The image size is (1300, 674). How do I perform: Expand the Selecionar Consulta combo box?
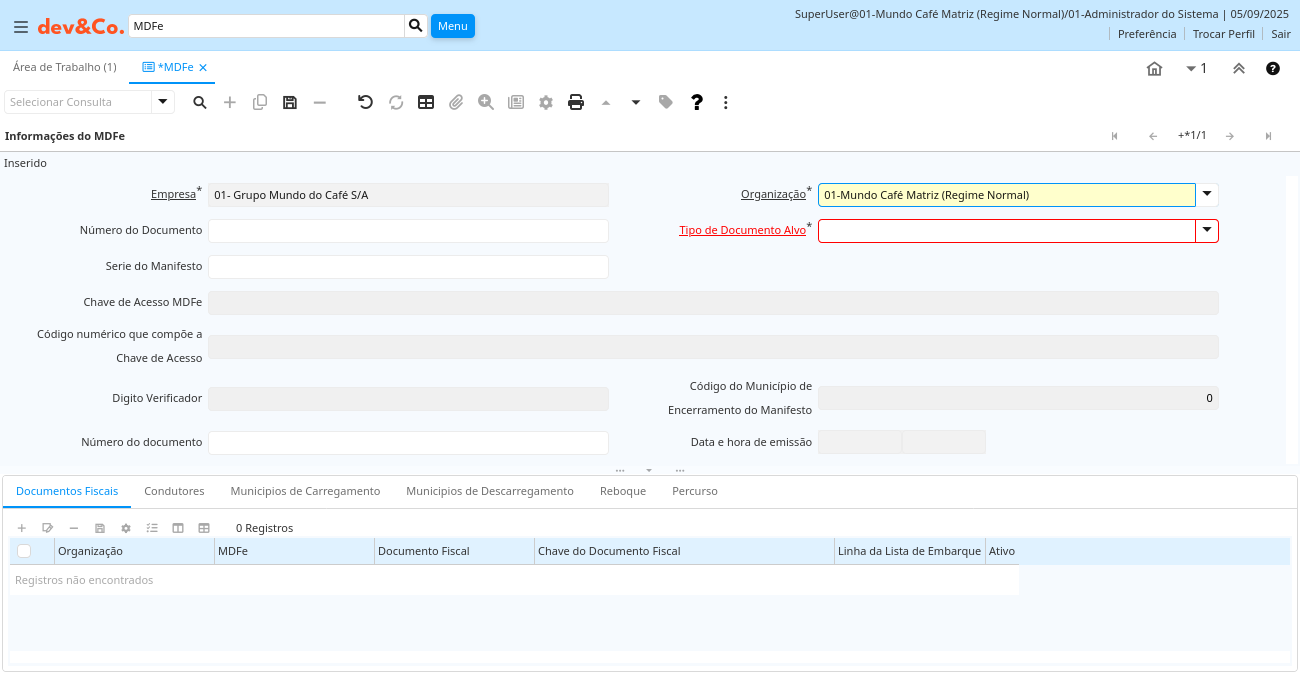point(163,102)
